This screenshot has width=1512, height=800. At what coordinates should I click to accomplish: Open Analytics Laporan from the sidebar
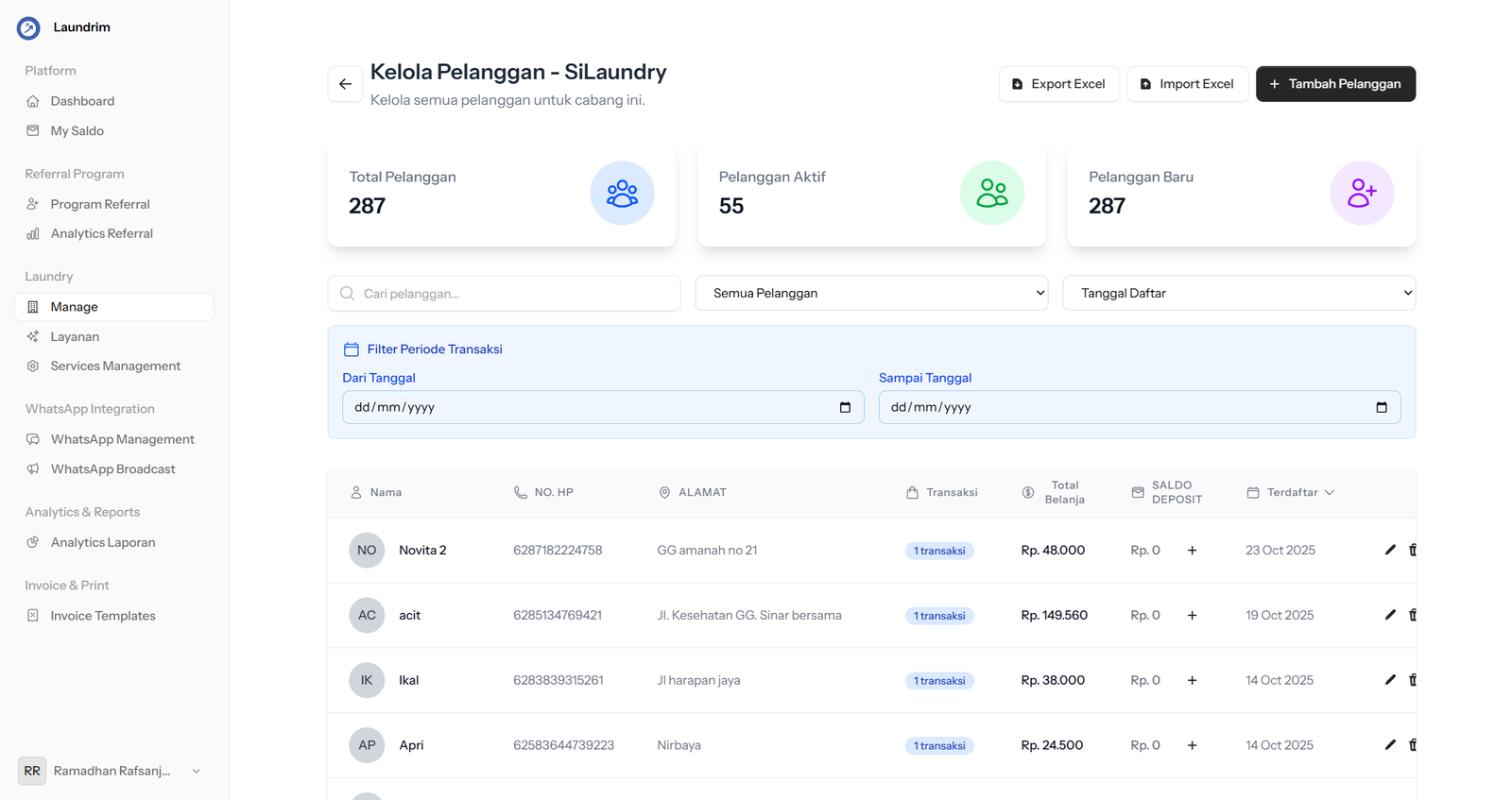pyautogui.click(x=103, y=542)
